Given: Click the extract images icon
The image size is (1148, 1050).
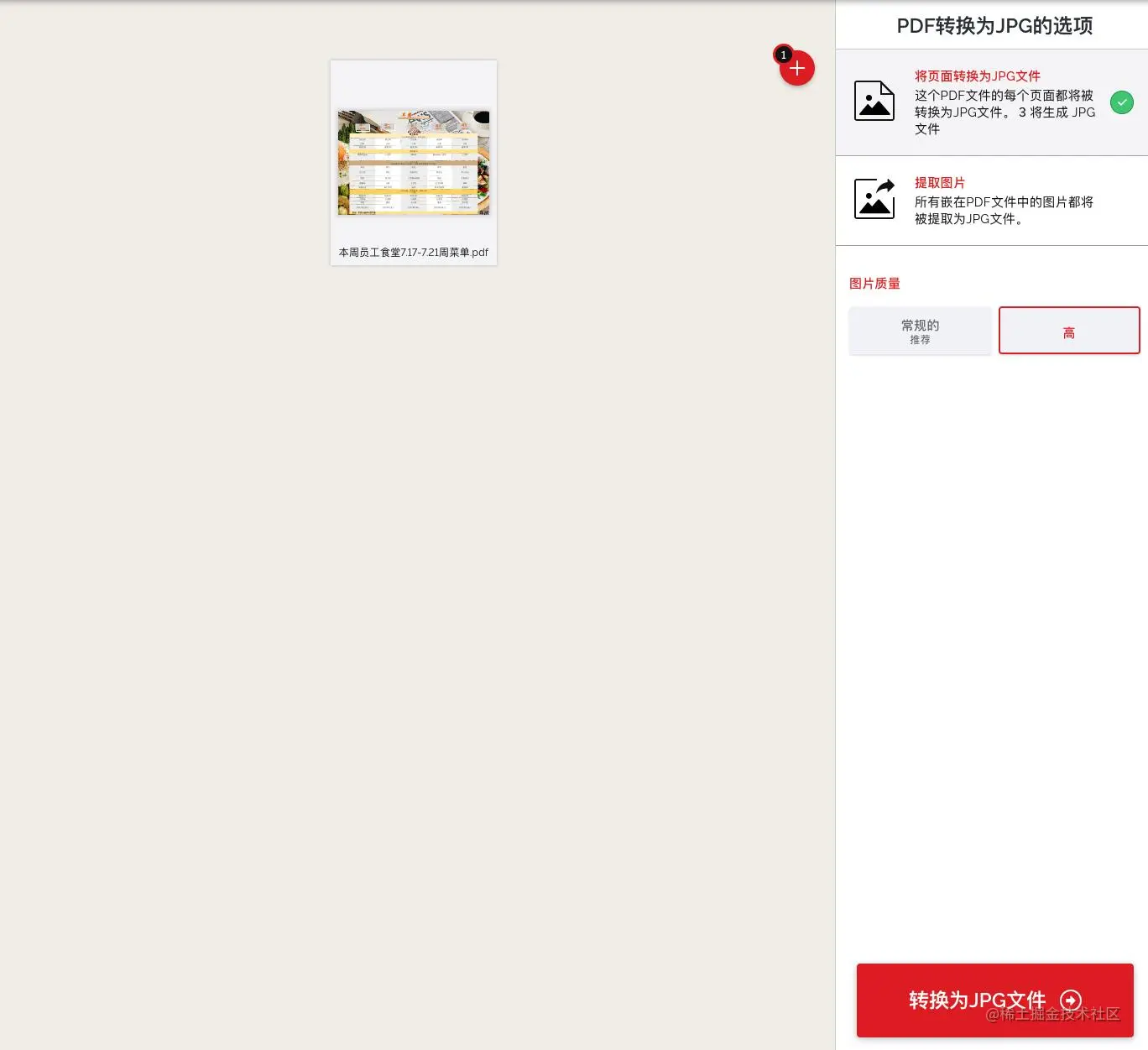Looking at the screenshot, I should [x=874, y=199].
